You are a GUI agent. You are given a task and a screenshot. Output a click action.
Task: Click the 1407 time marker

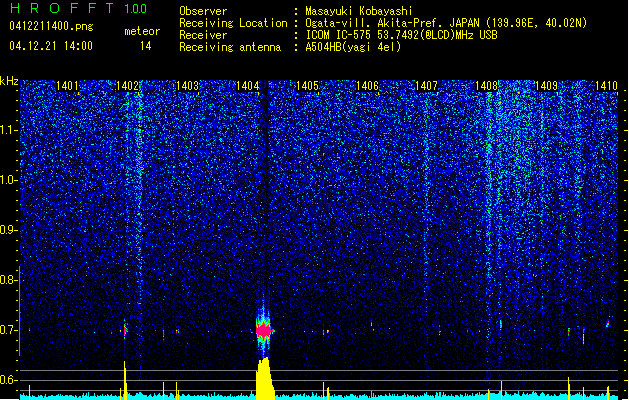coord(426,86)
